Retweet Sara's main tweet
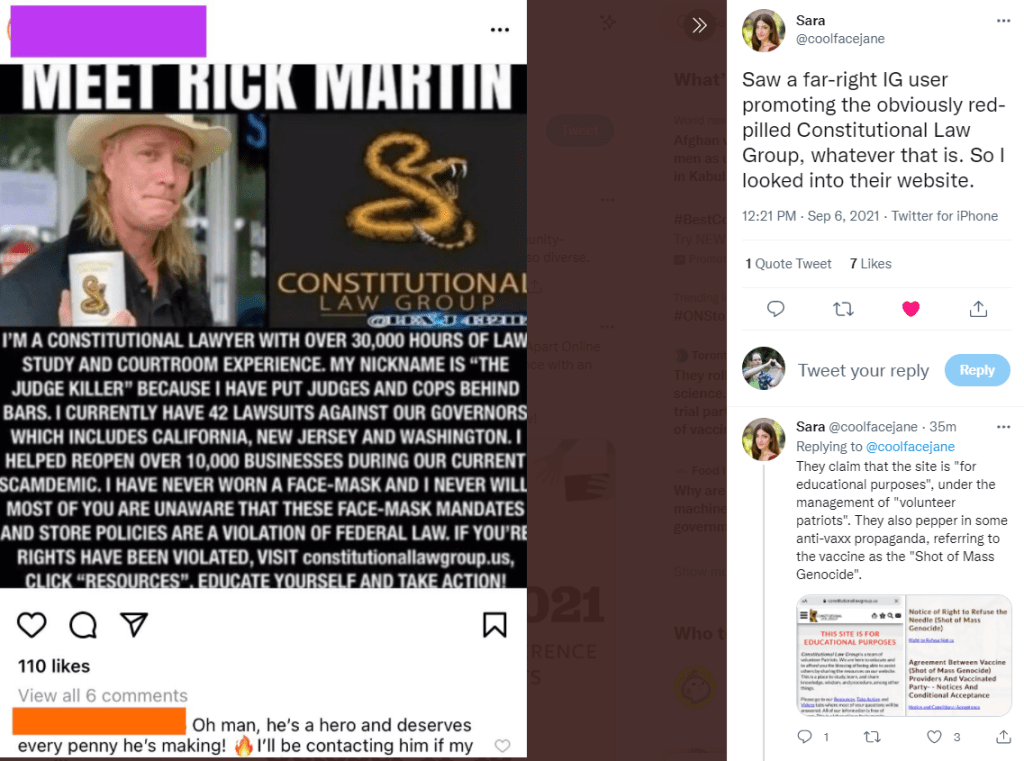This screenshot has height=761, width=1024. point(843,308)
